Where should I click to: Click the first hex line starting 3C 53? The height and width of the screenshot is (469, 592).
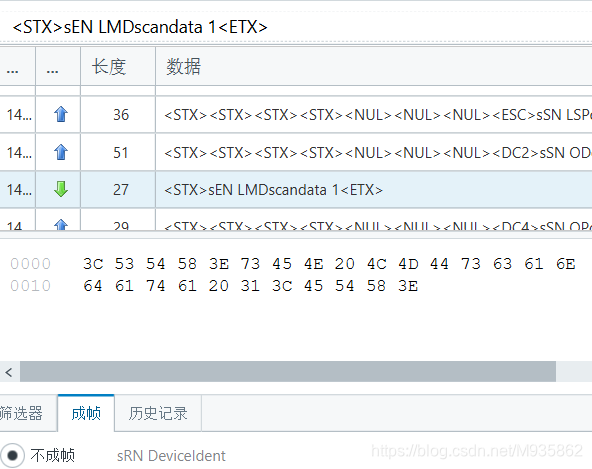[329, 264]
